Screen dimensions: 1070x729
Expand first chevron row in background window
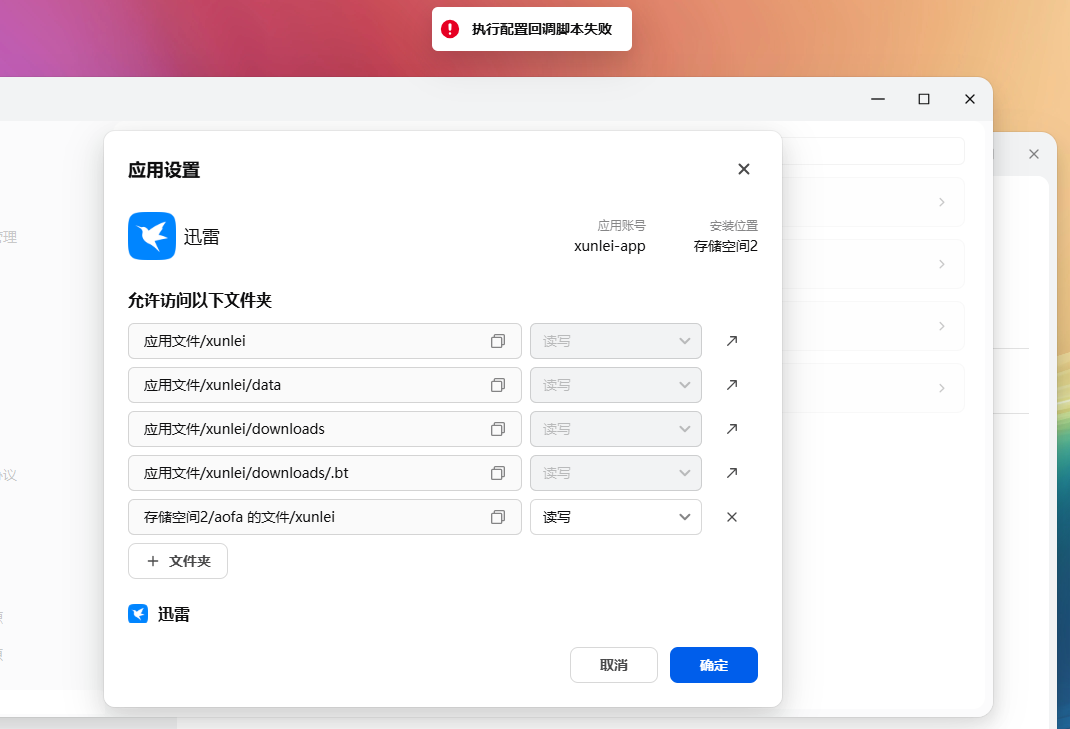[x=942, y=202]
